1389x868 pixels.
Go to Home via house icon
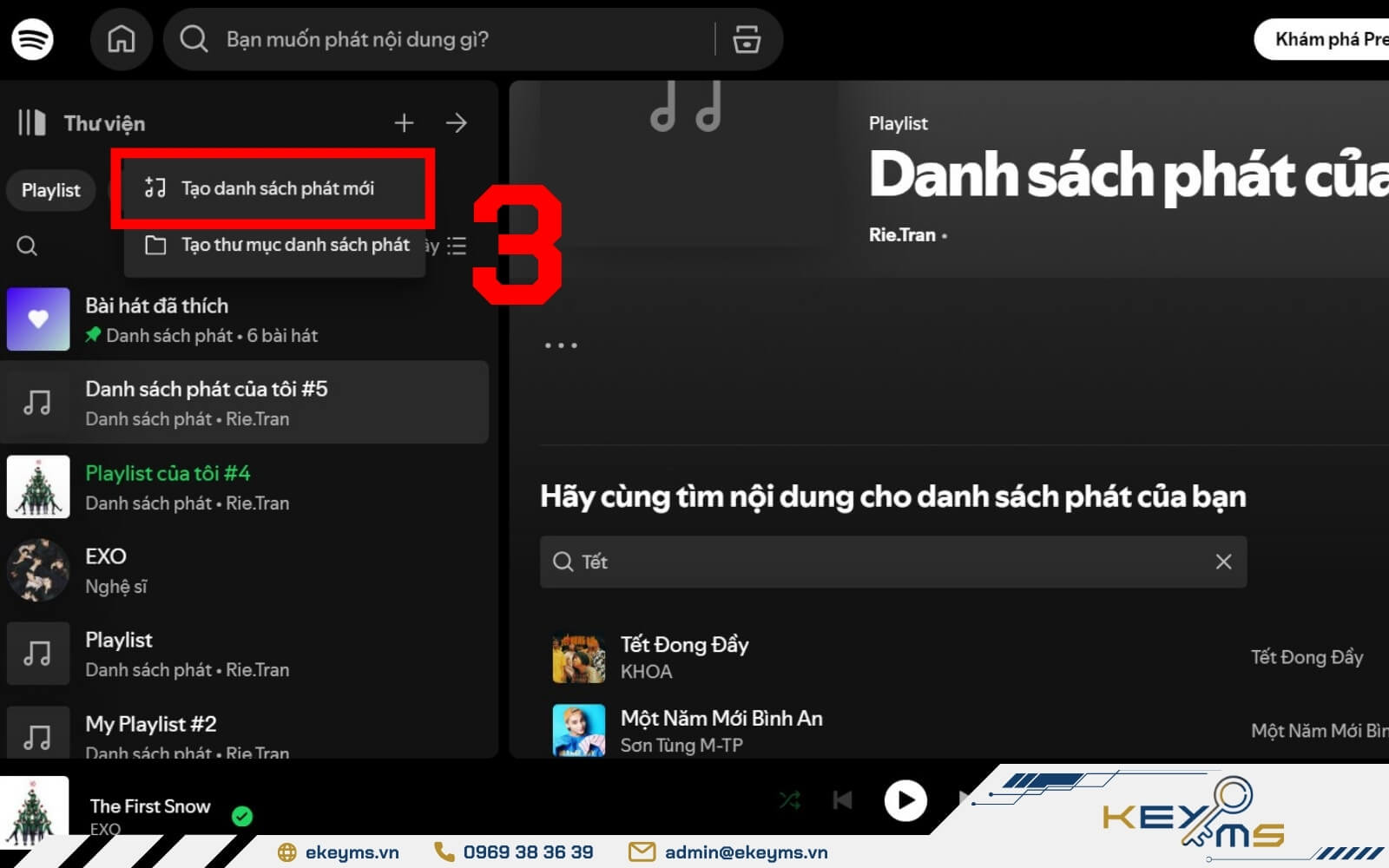point(122,39)
